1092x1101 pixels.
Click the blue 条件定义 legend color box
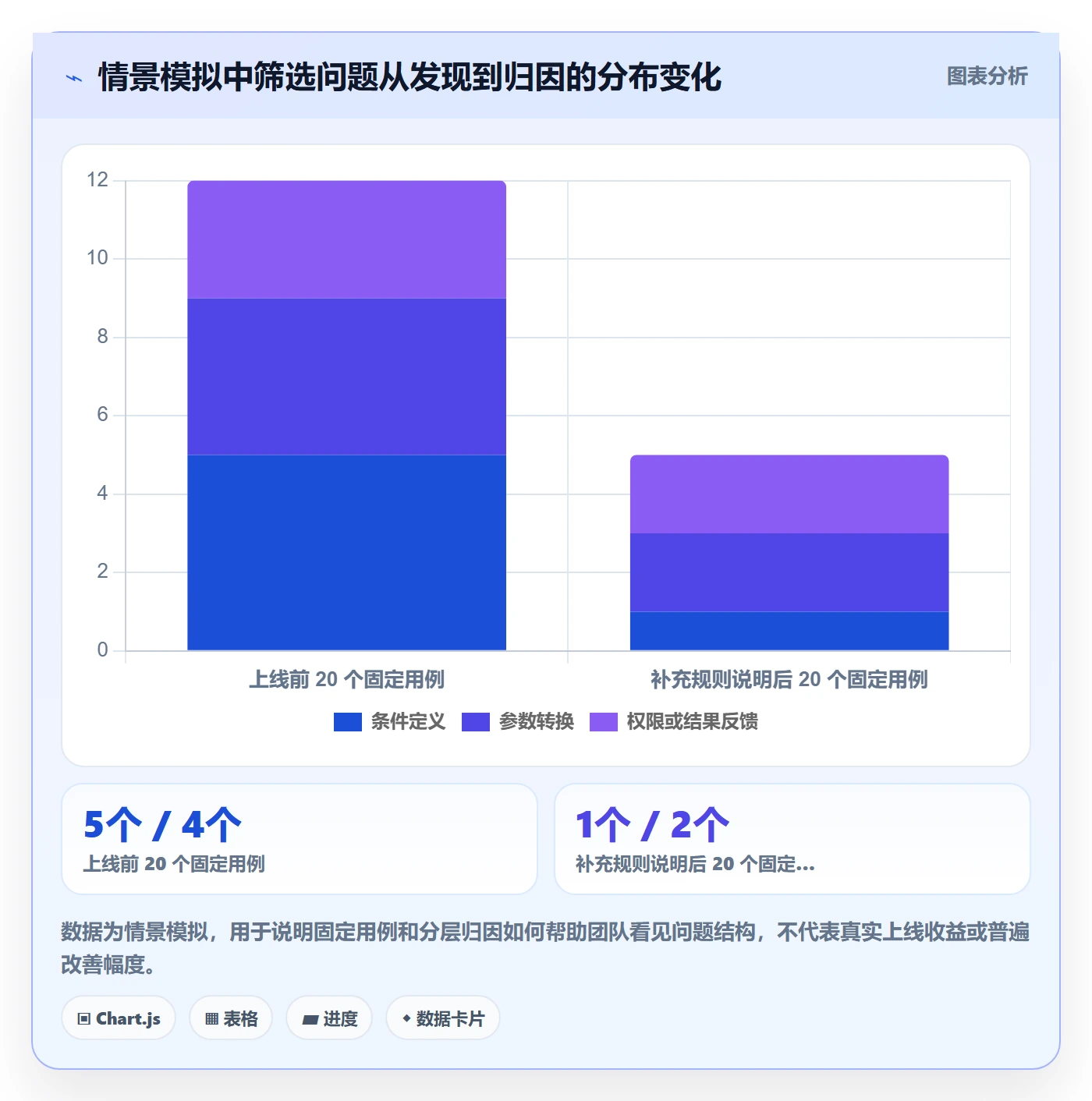[348, 722]
